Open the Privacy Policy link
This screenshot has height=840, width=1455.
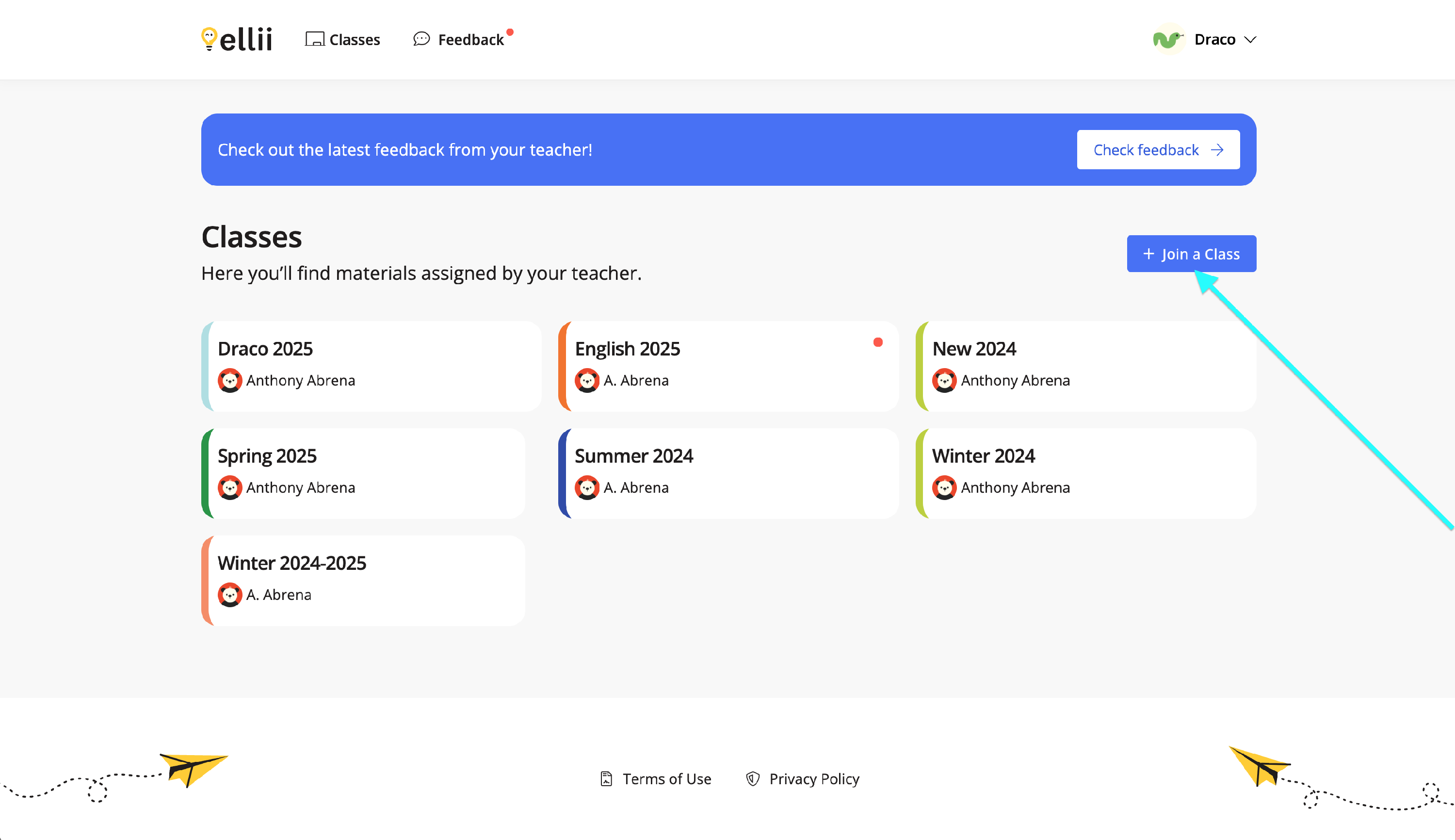813,779
